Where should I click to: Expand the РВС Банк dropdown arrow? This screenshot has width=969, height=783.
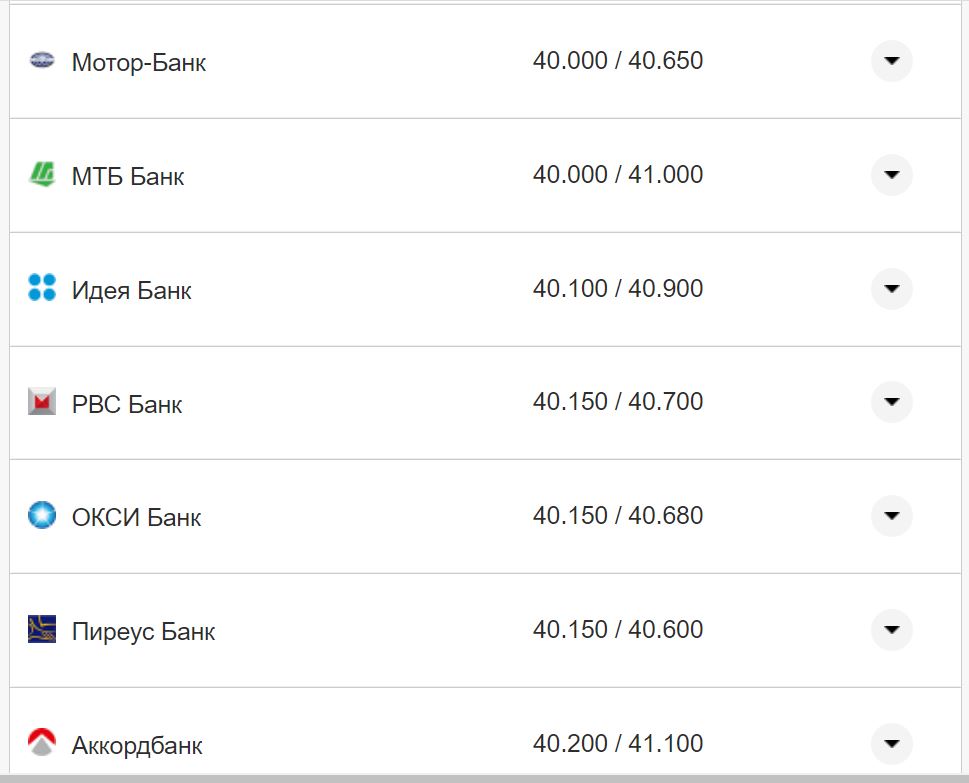tap(891, 402)
